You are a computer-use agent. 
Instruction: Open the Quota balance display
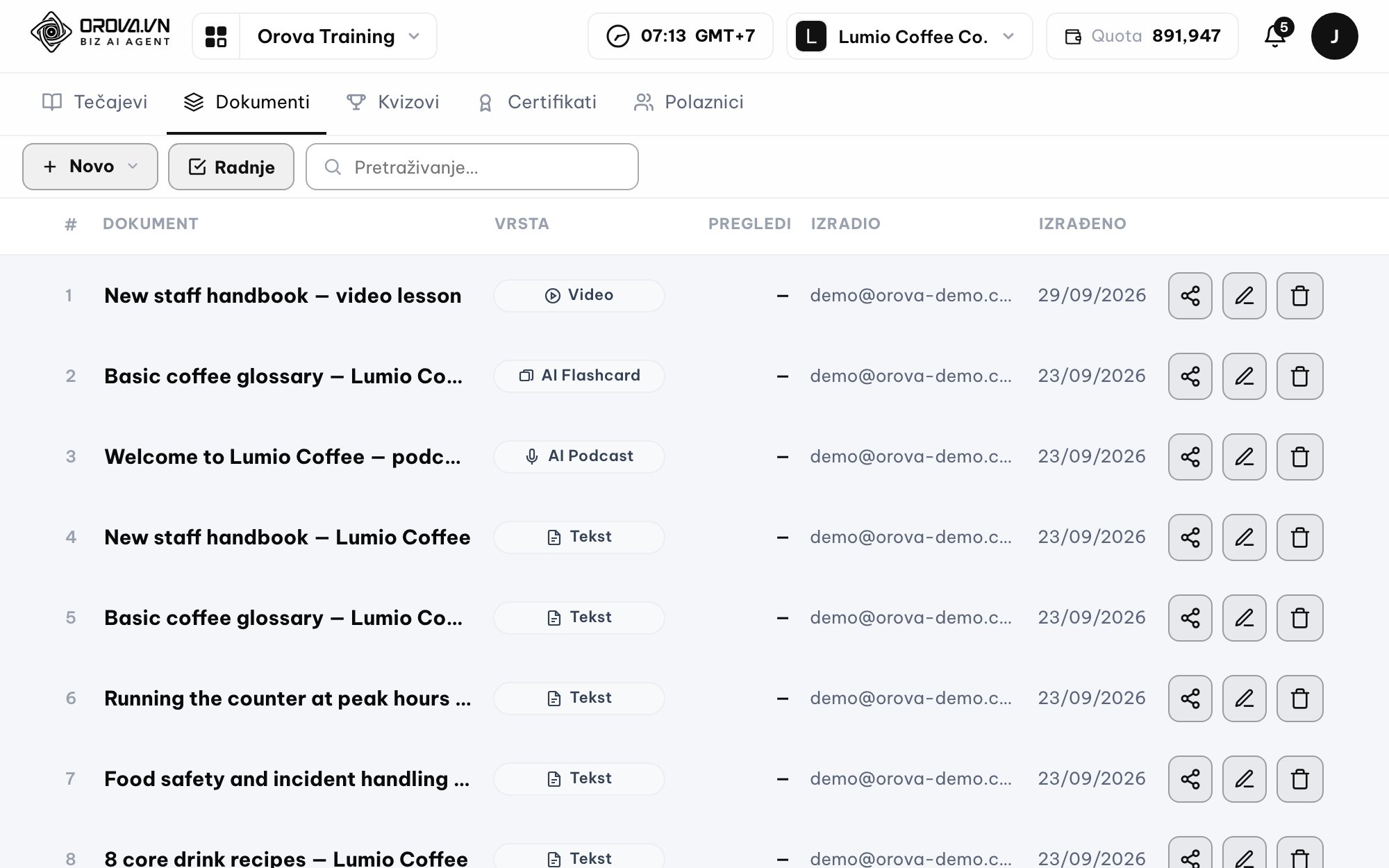(1142, 36)
